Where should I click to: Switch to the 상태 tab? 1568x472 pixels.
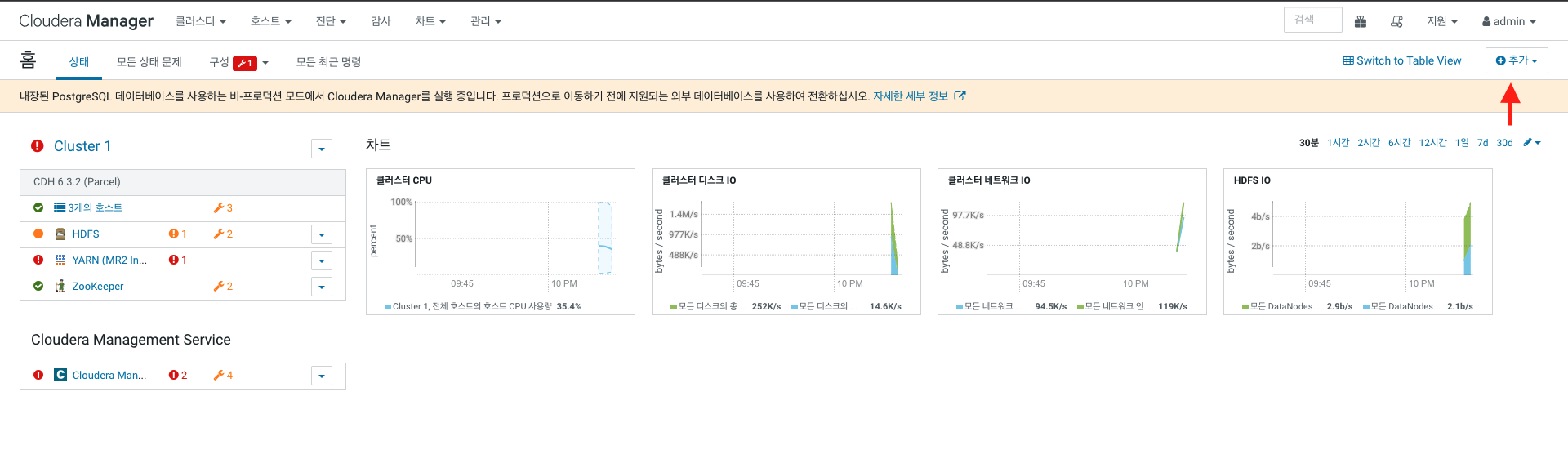[x=79, y=62]
